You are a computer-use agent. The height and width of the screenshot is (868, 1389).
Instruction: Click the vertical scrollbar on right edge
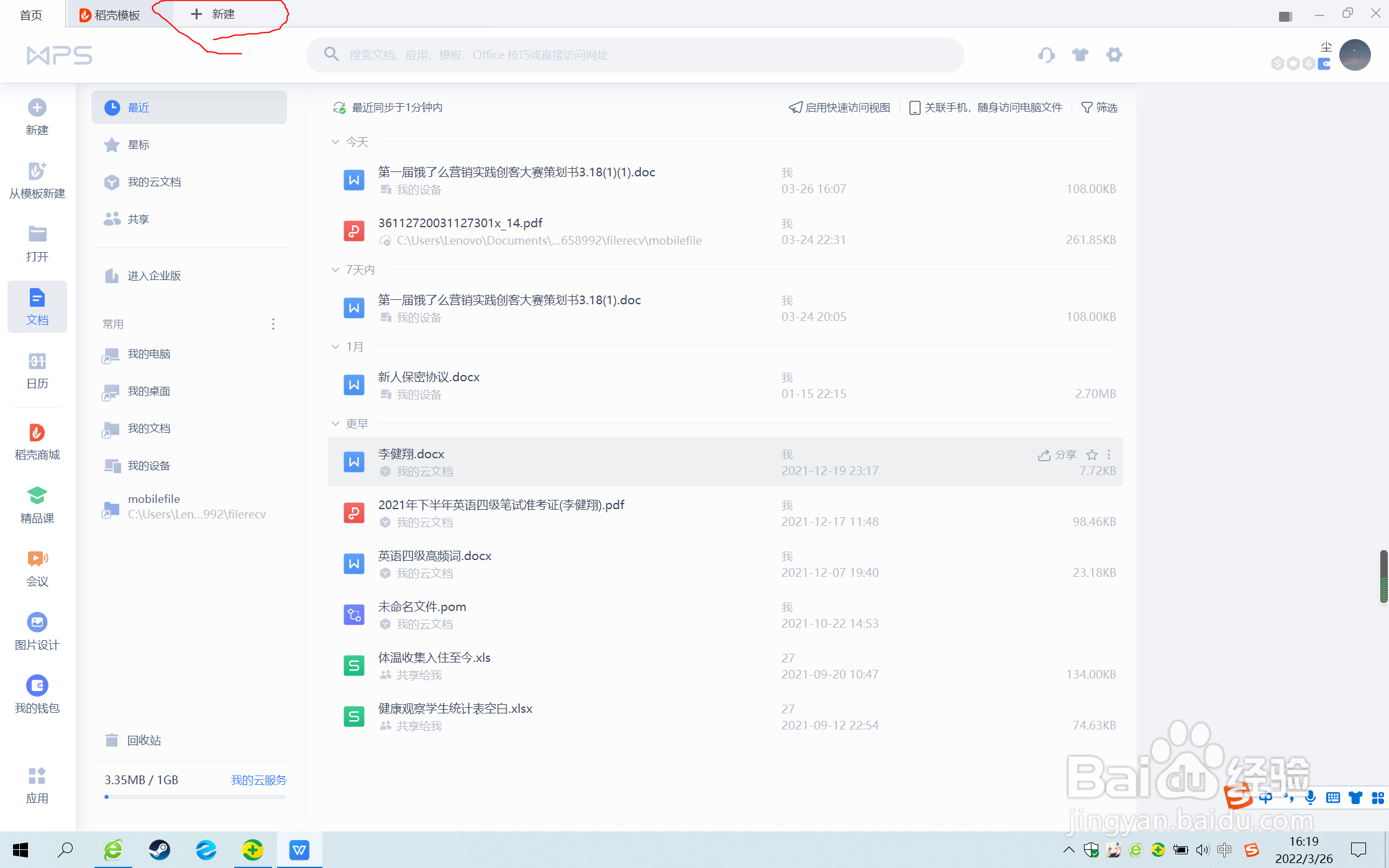1383,576
